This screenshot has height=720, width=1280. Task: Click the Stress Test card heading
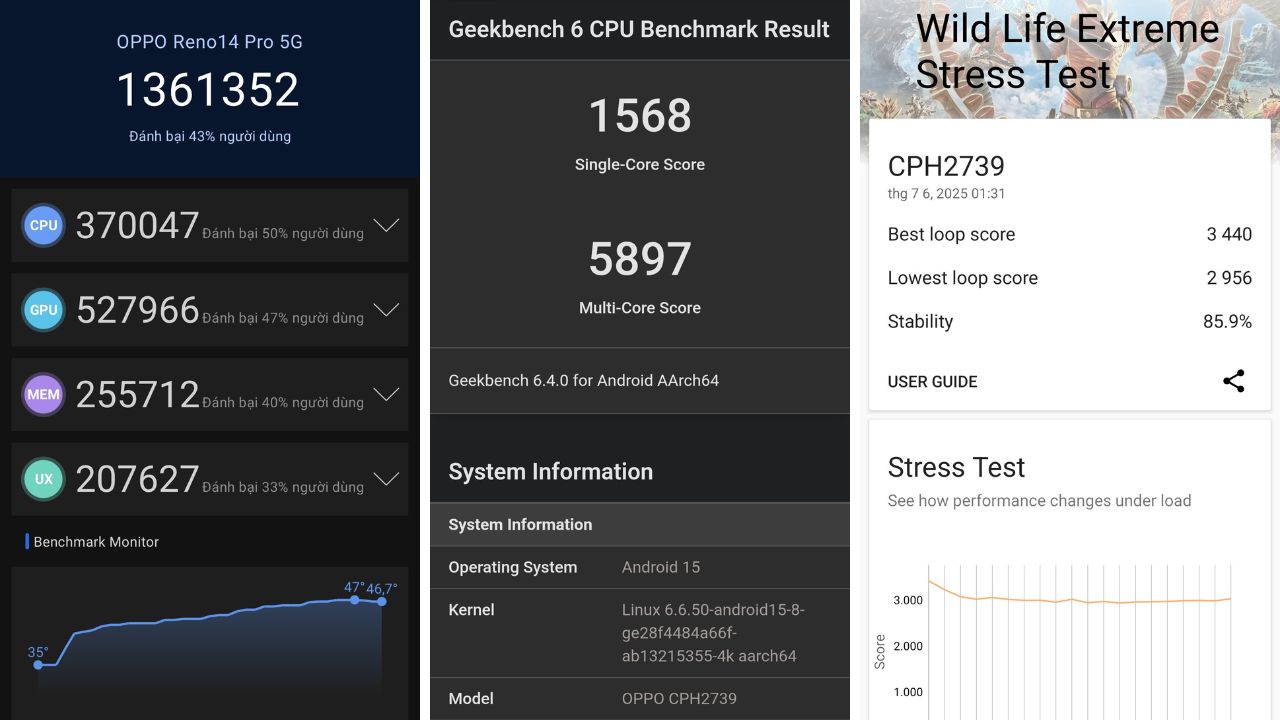pos(956,468)
